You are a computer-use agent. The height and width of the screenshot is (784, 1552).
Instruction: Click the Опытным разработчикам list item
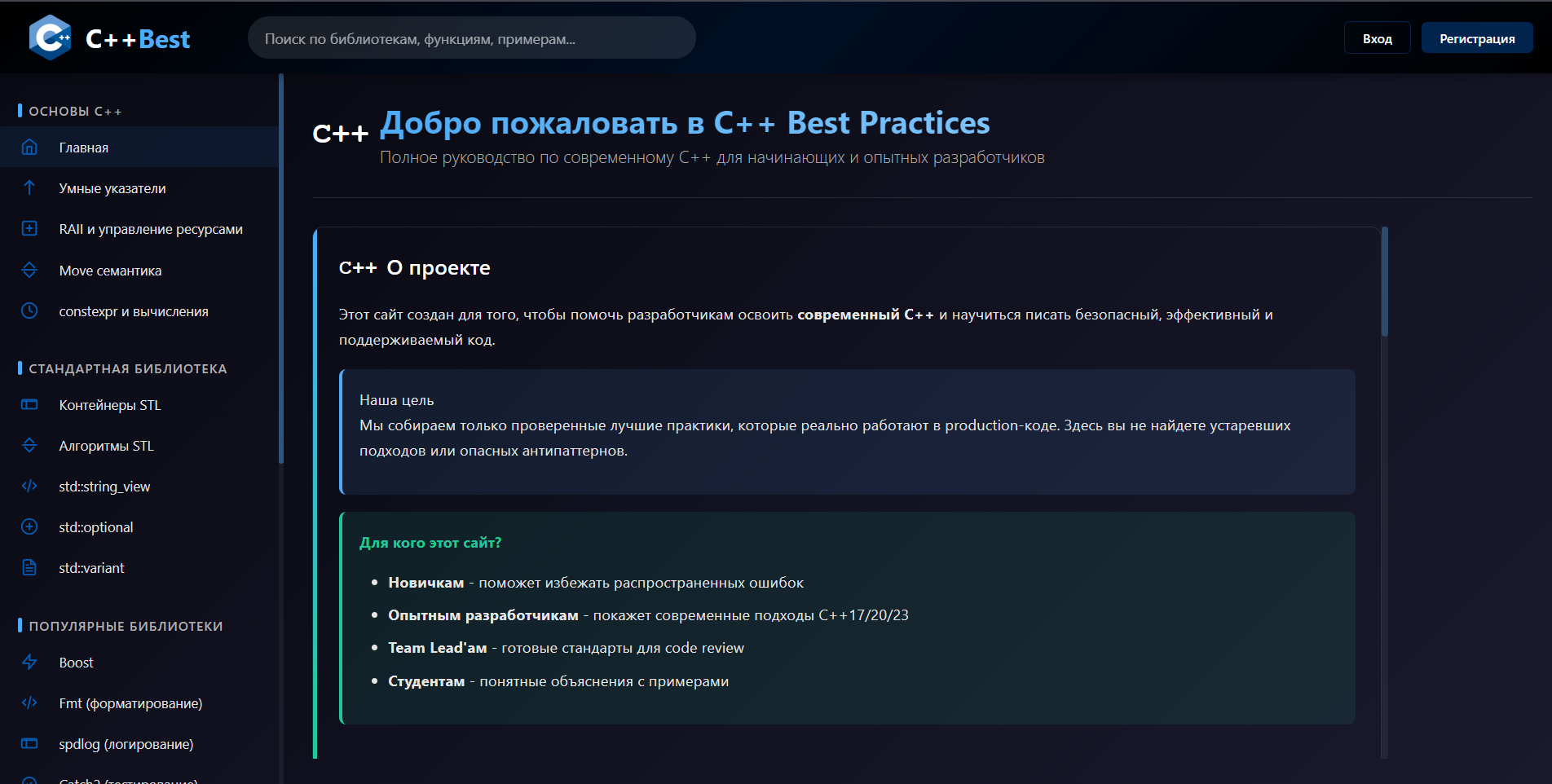(648, 615)
